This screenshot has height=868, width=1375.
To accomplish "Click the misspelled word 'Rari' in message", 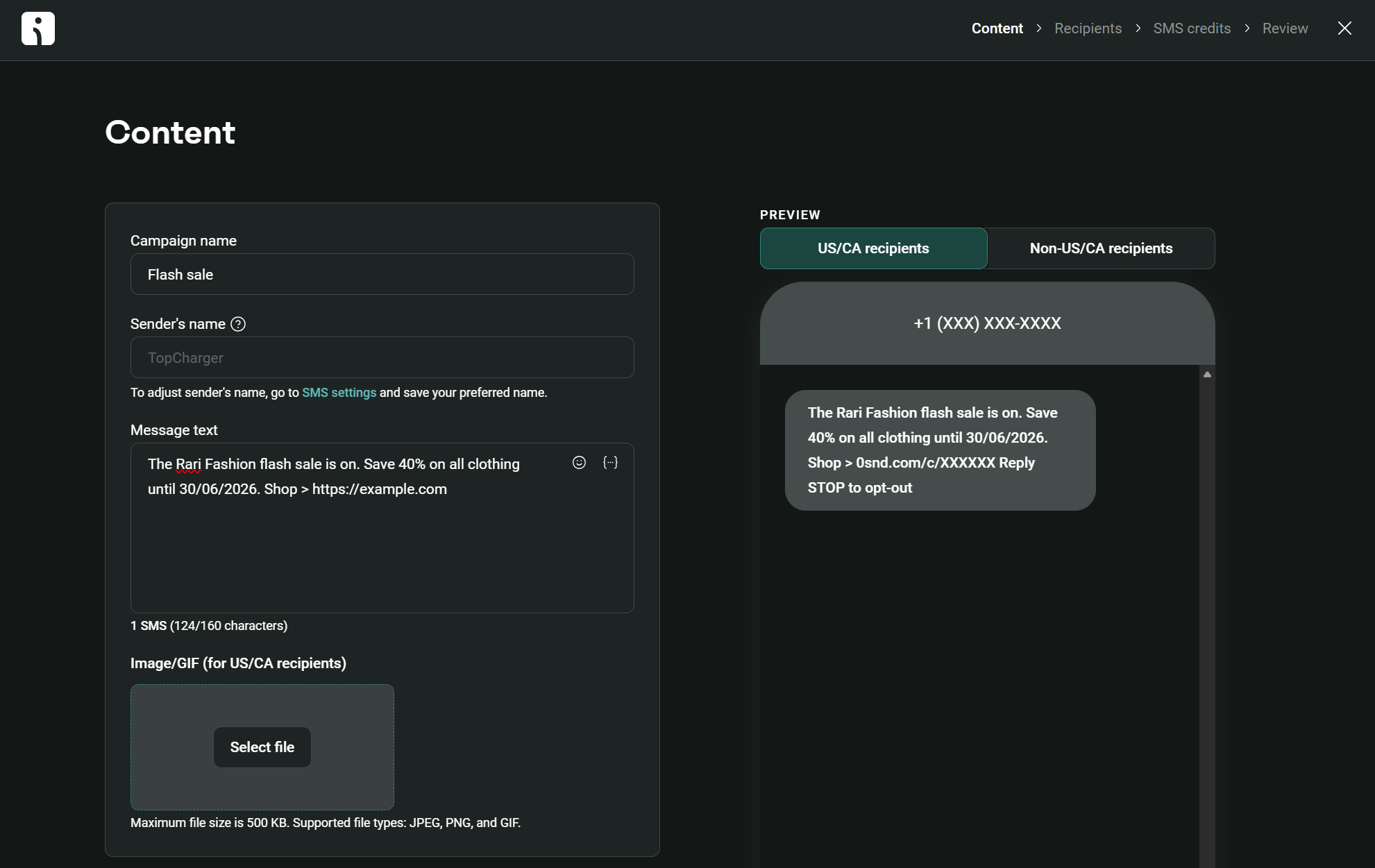I will [188, 464].
